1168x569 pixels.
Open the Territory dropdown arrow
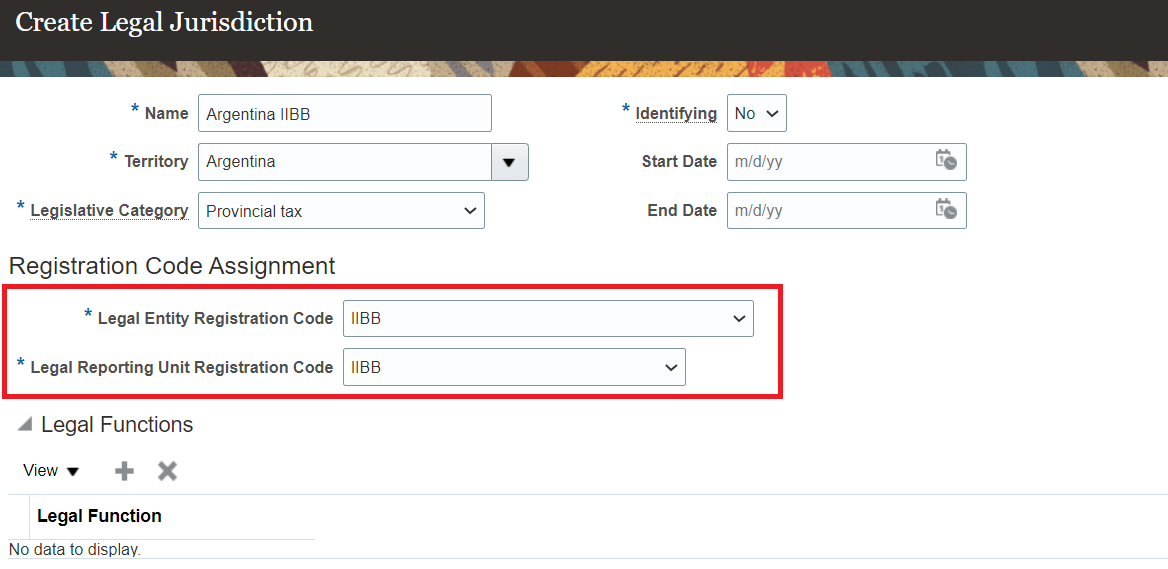(509, 162)
